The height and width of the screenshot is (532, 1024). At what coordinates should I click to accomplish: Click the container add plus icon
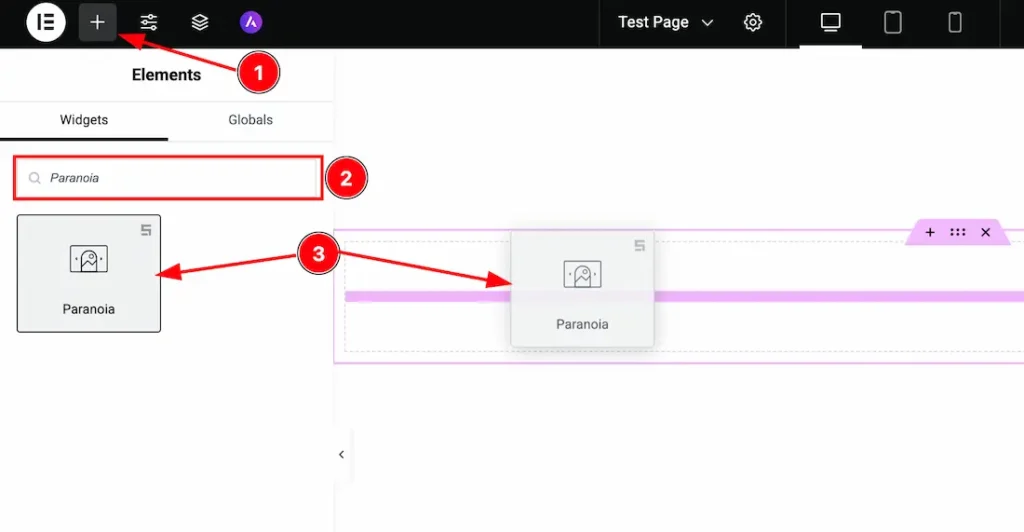(930, 232)
